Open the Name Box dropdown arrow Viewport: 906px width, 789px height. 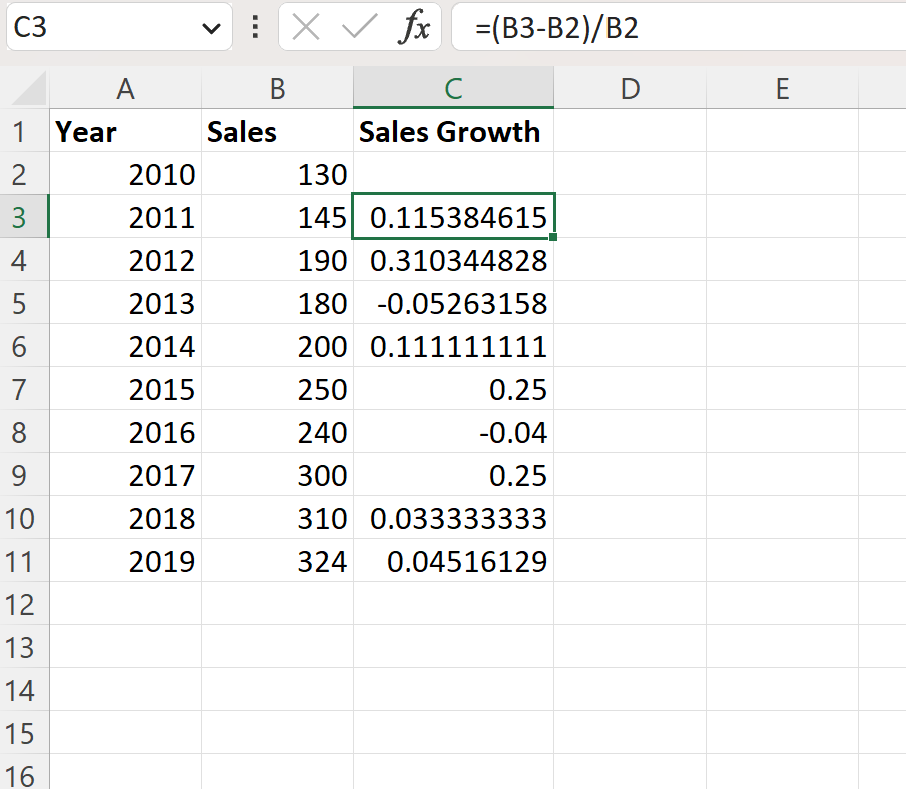pos(213,27)
